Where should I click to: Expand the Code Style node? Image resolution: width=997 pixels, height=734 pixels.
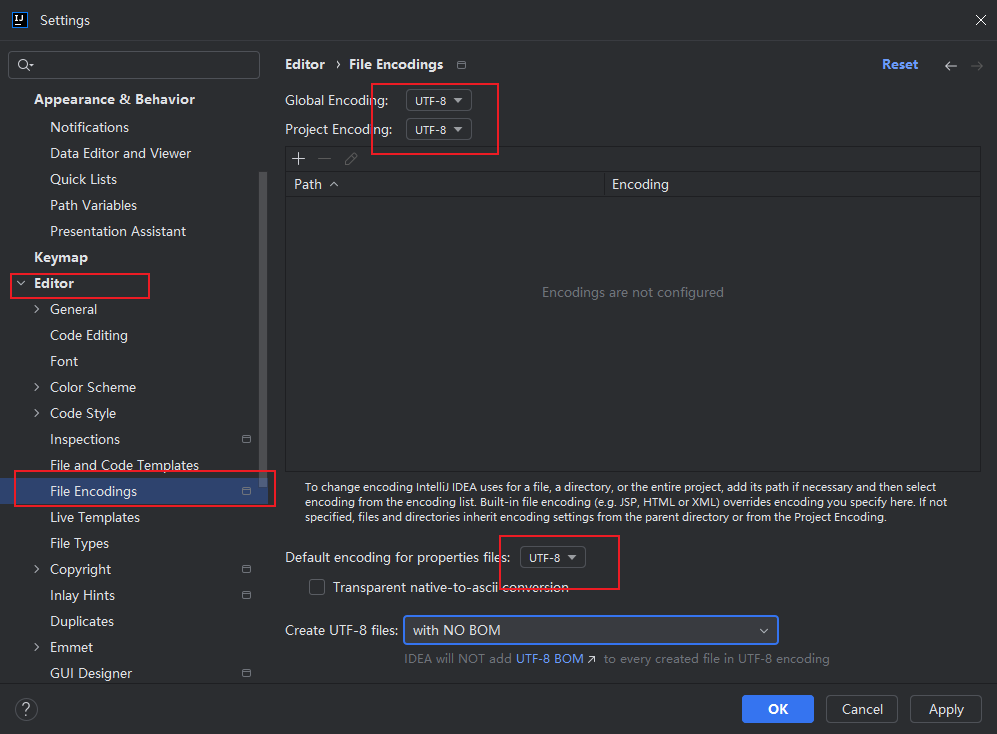pos(36,413)
